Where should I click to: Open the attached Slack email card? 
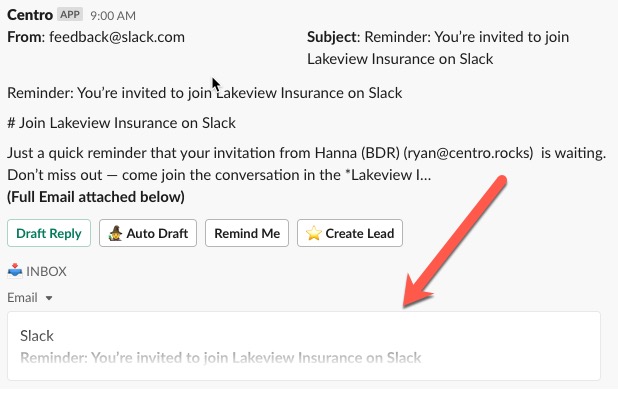(x=304, y=346)
